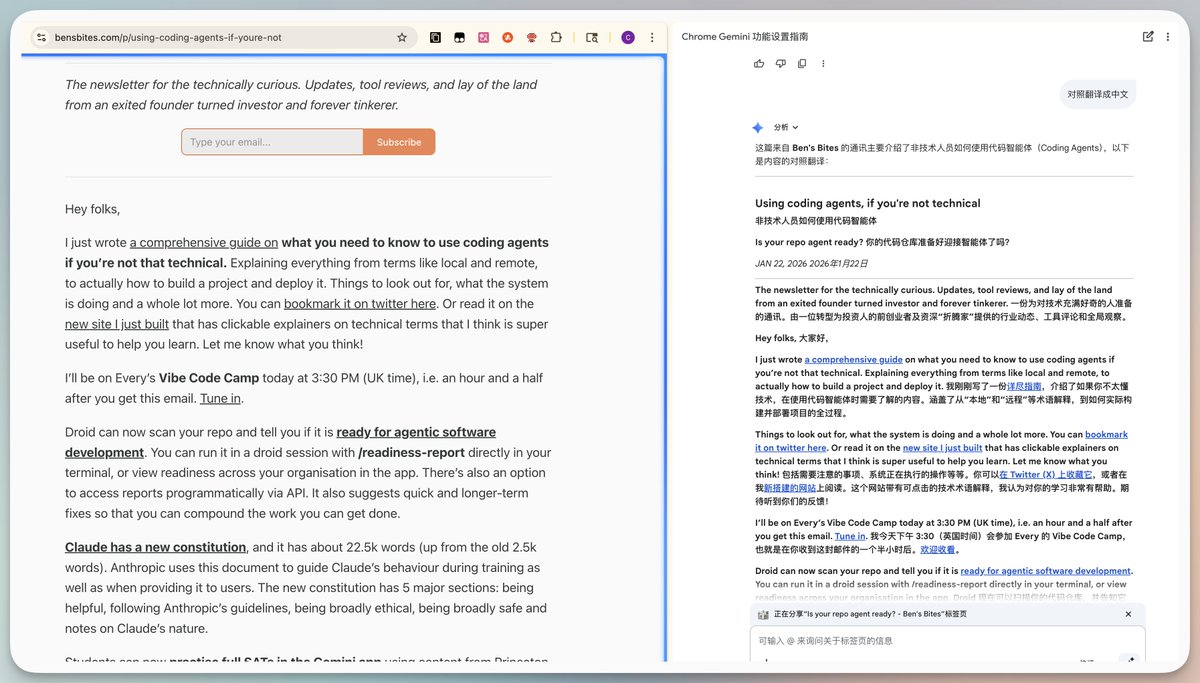Open the first black square extension icon

pyautogui.click(x=435, y=38)
